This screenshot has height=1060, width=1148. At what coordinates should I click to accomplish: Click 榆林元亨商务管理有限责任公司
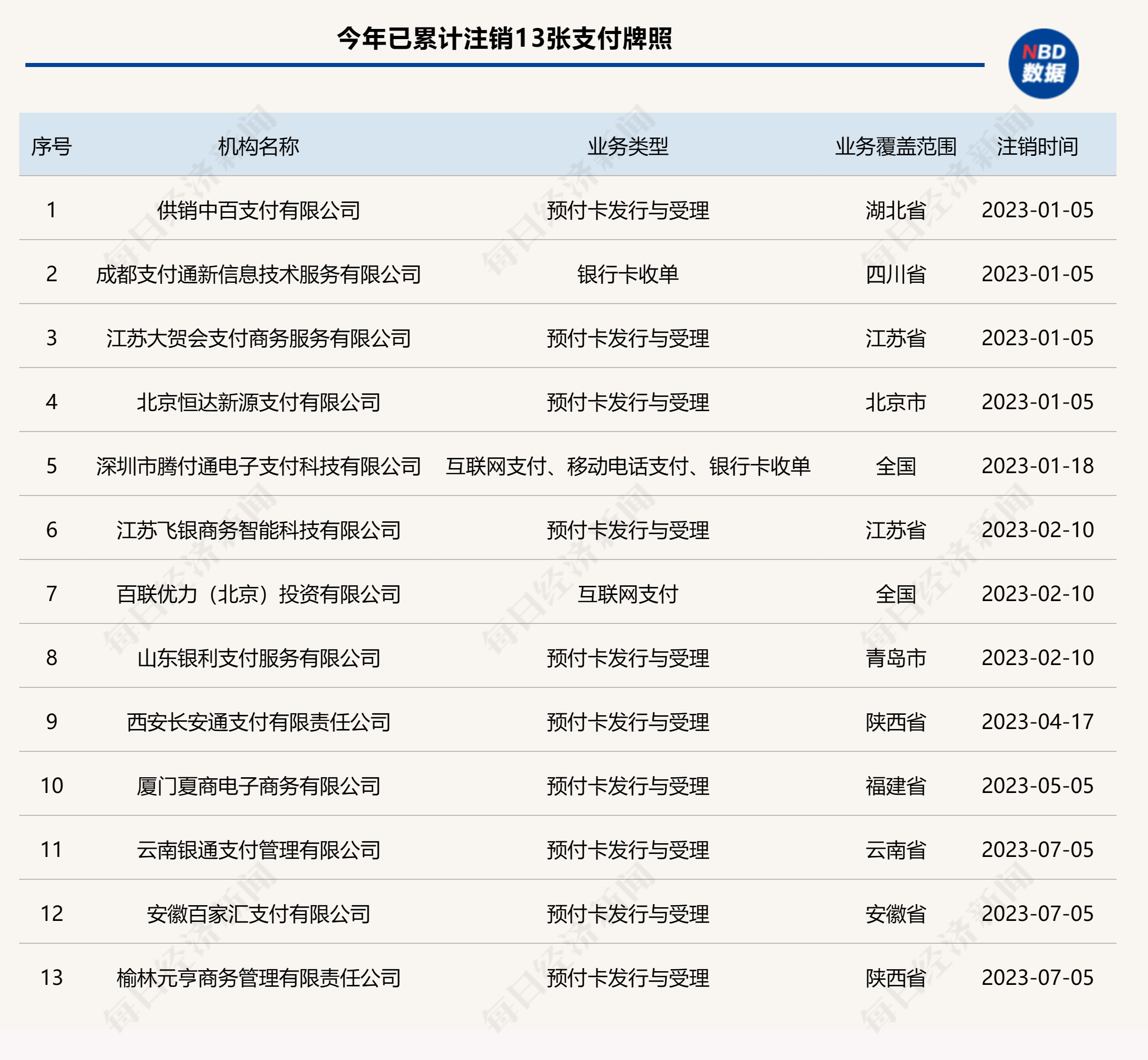click(259, 978)
